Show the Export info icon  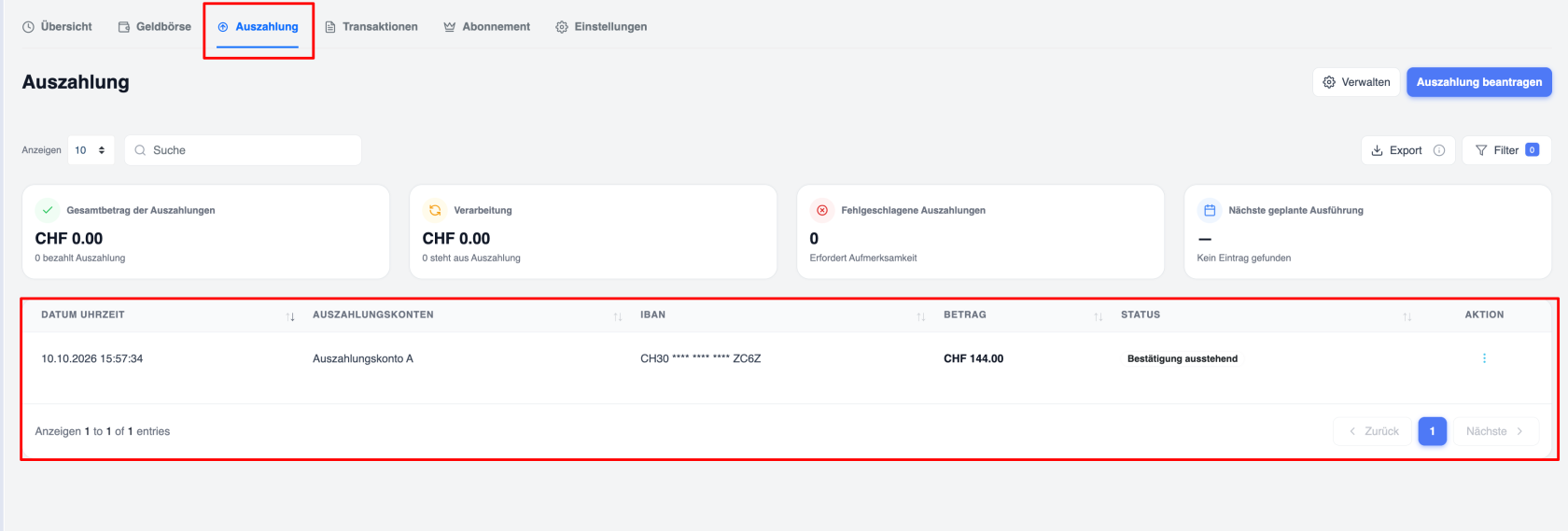(x=1439, y=150)
